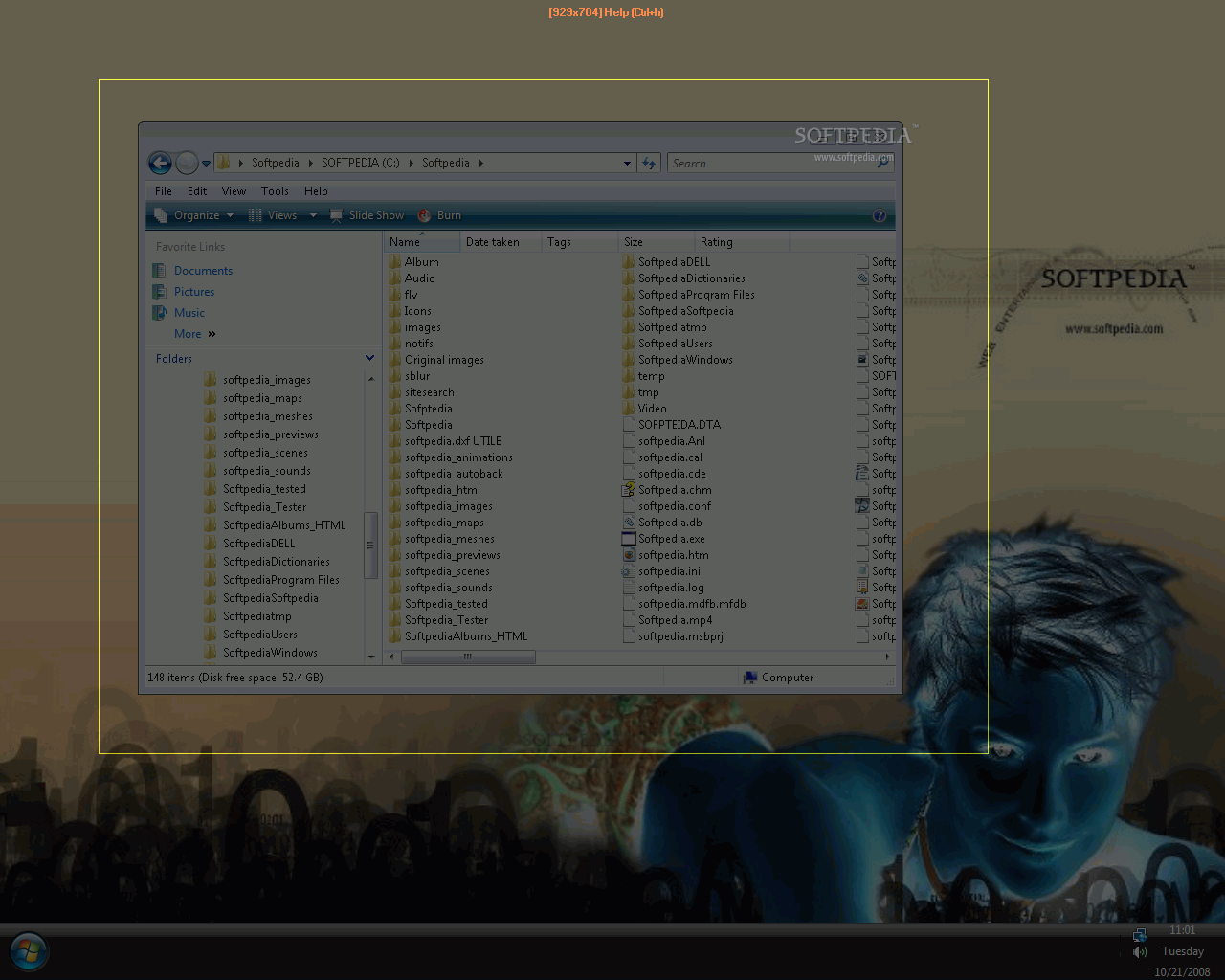Click the Search input field
Screen dimensions: 1225x980
[x=770, y=164]
